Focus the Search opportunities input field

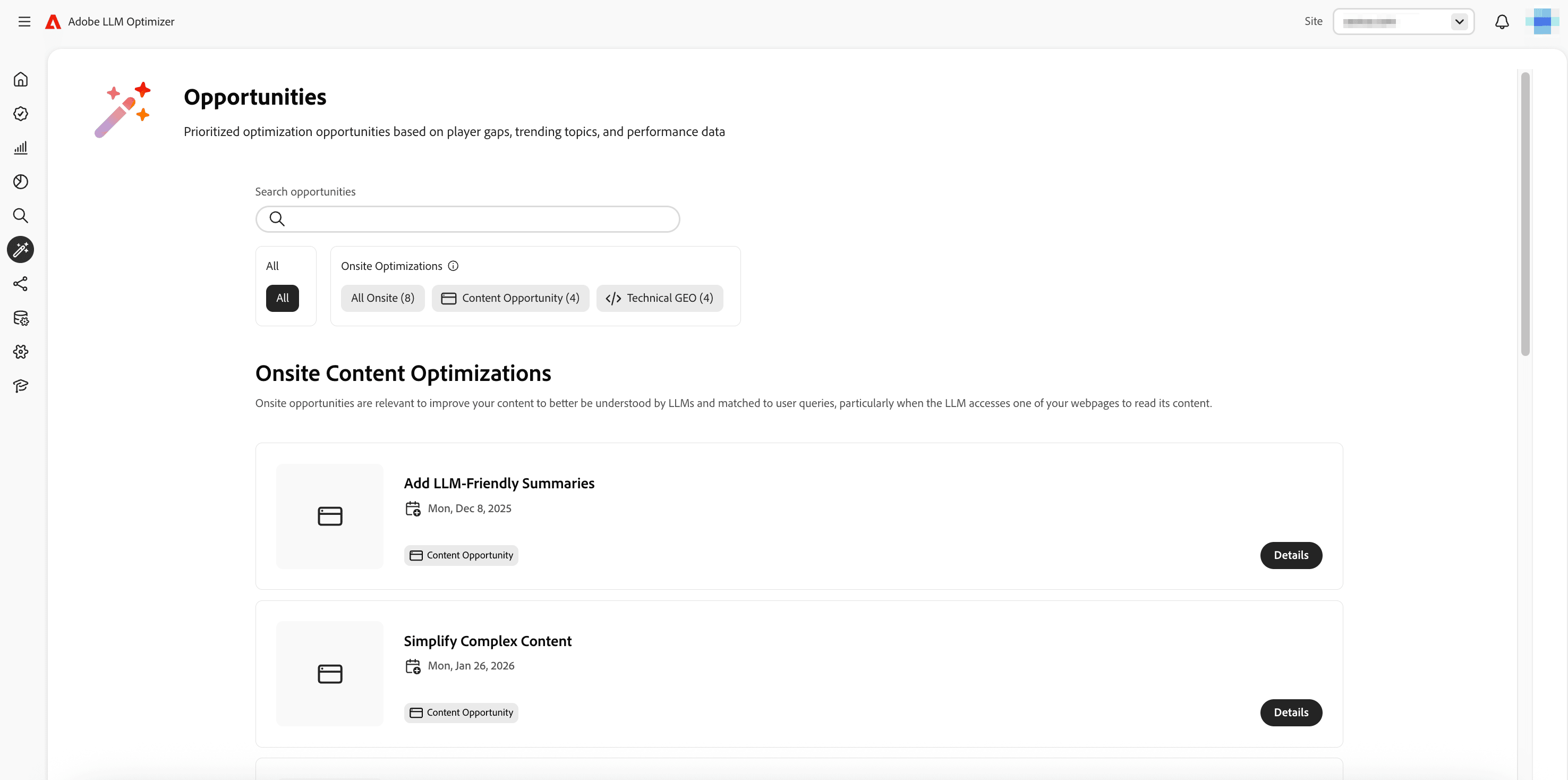point(467,219)
